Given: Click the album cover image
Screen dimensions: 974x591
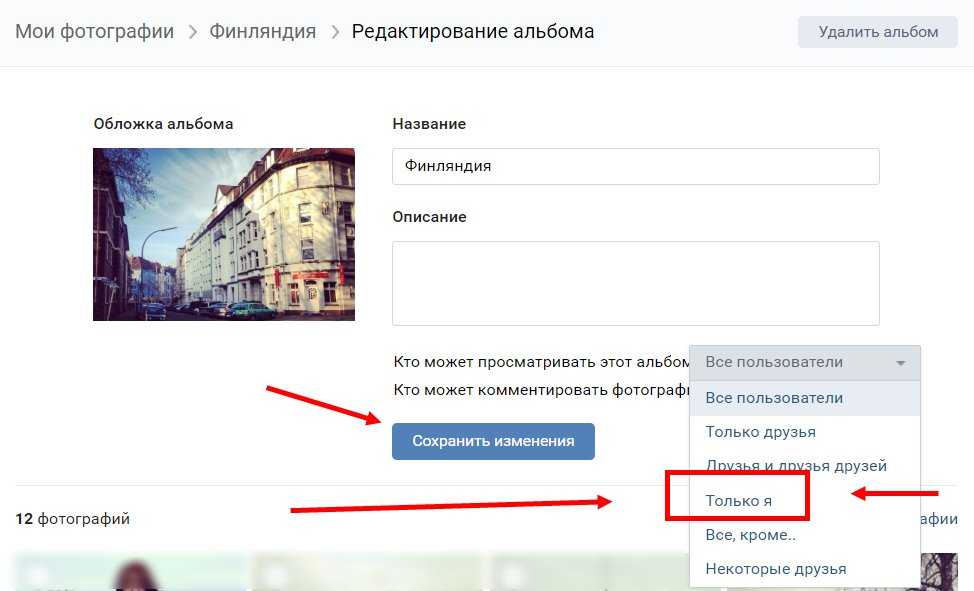Looking at the screenshot, I should [x=224, y=234].
